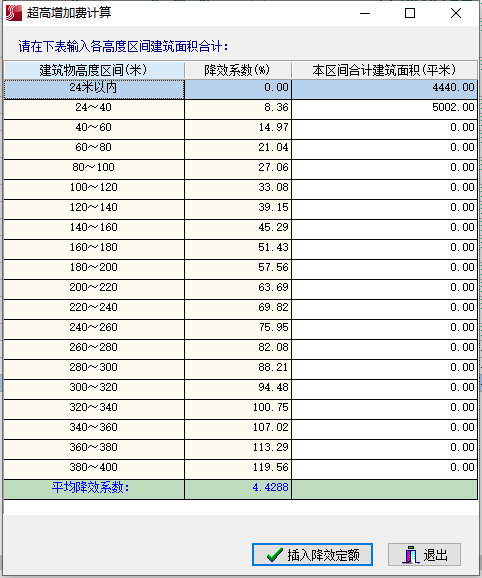
Task: Click 插入降效定额 button
Action: [312, 554]
